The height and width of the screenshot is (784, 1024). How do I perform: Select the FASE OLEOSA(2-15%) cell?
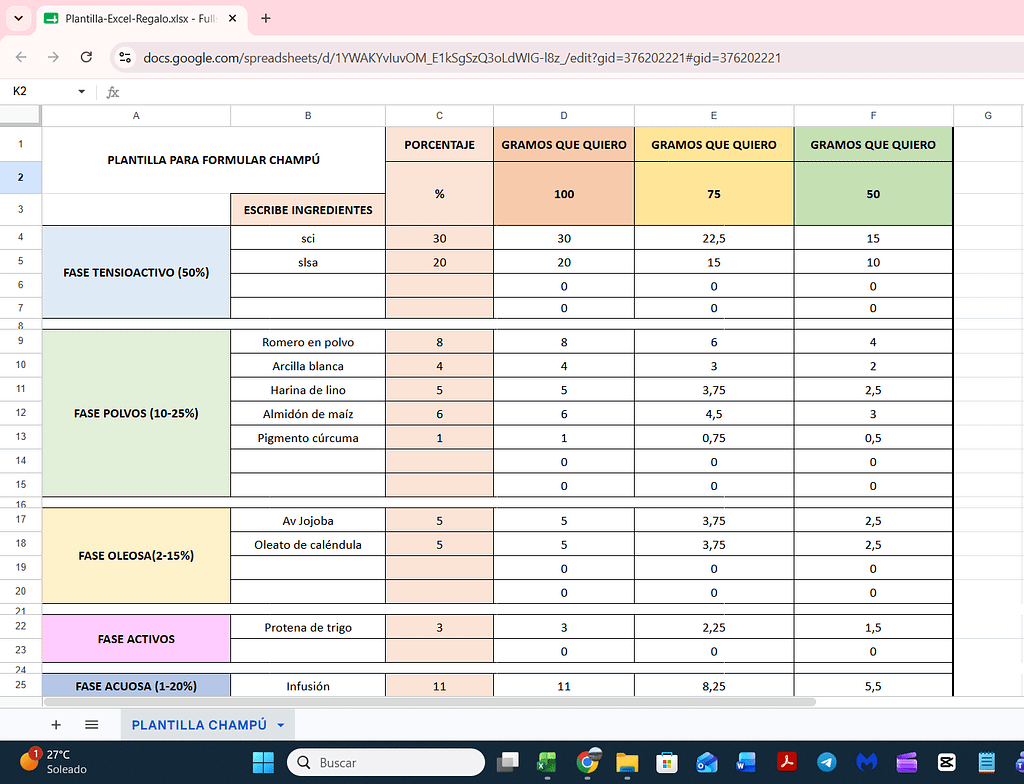(136, 555)
